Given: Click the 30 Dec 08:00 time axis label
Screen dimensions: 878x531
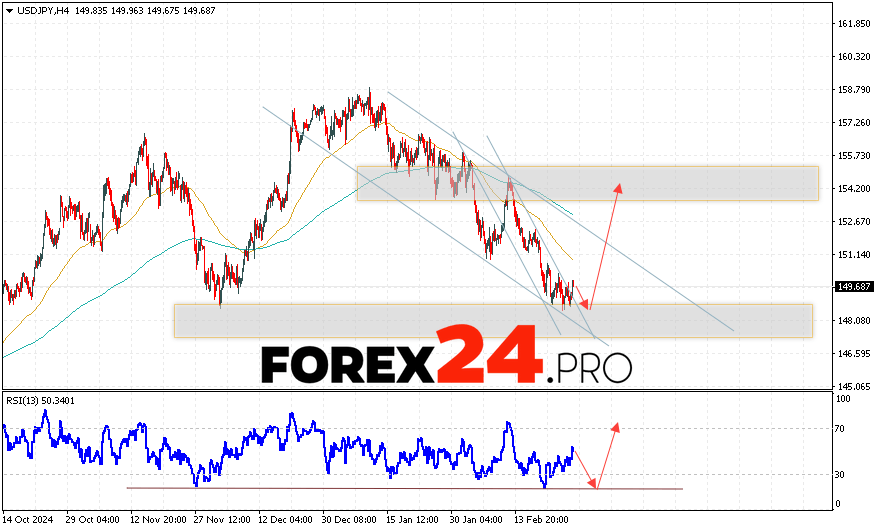Looking at the screenshot, I should click(350, 520).
